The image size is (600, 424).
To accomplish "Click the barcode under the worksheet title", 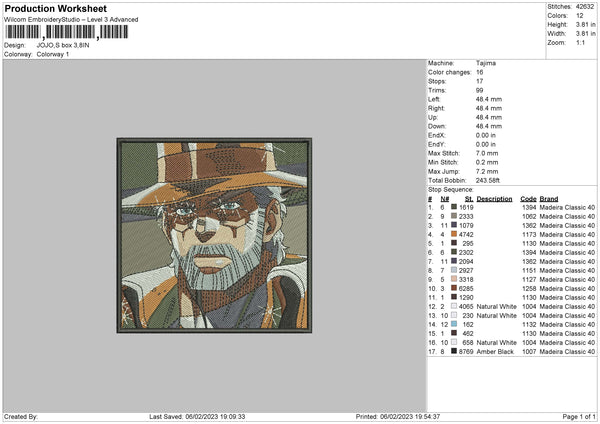I will click(x=67, y=32).
